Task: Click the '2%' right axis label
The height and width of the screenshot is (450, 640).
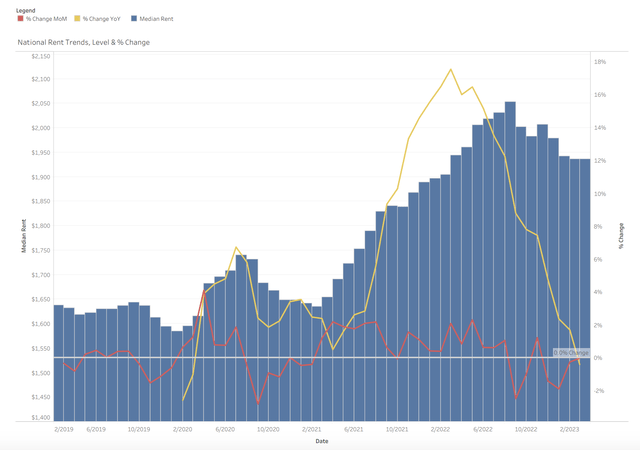Action: pos(598,325)
